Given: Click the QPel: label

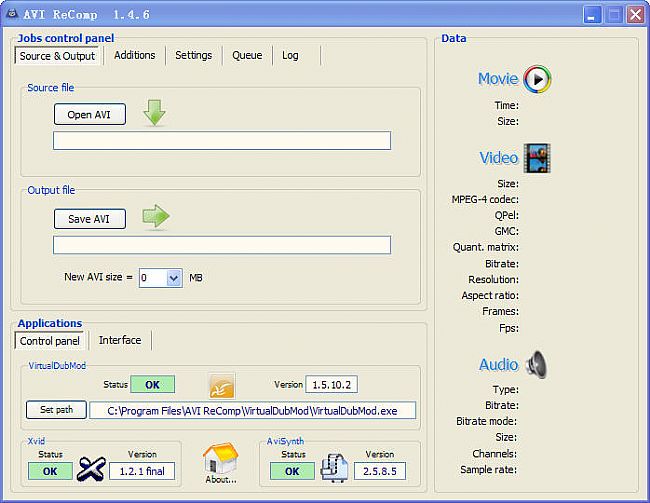Looking at the screenshot, I should [507, 215].
